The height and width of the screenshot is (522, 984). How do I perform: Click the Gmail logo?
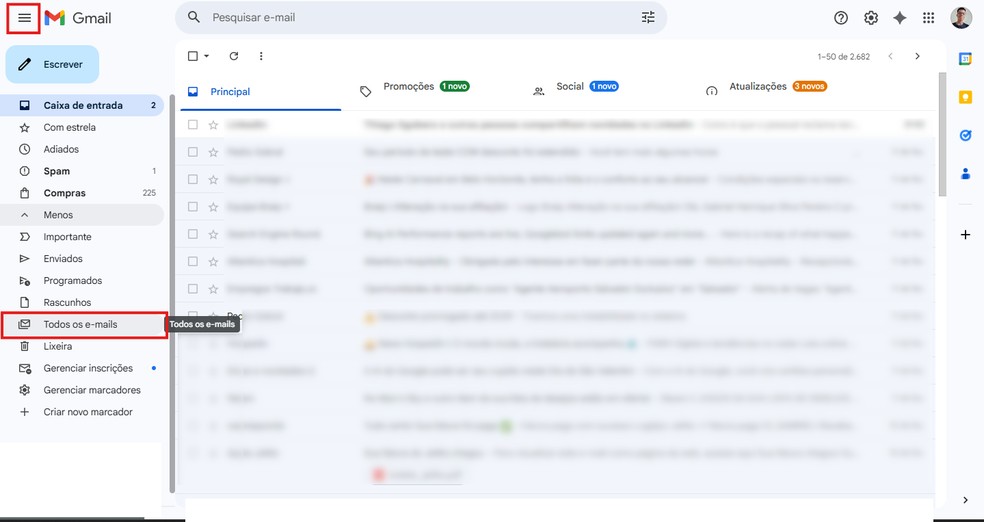click(x=78, y=18)
